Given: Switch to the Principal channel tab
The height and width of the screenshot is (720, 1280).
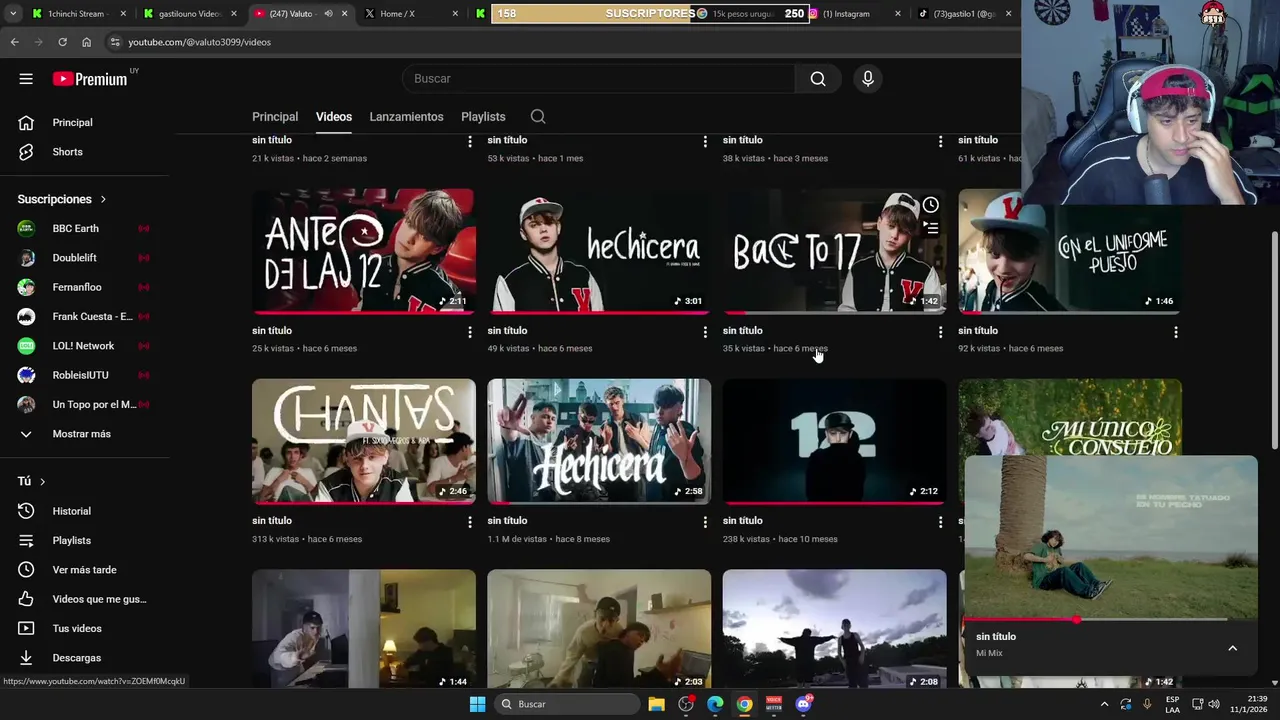Looking at the screenshot, I should click(275, 117).
